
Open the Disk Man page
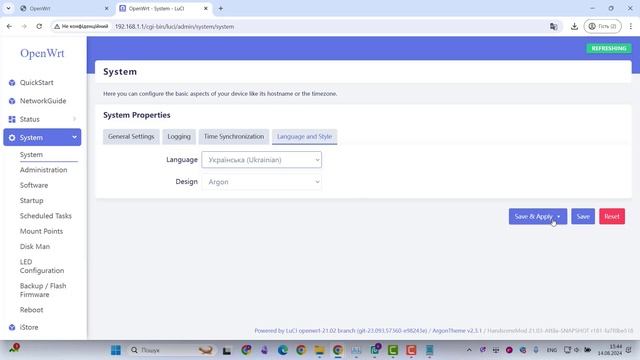(35, 247)
